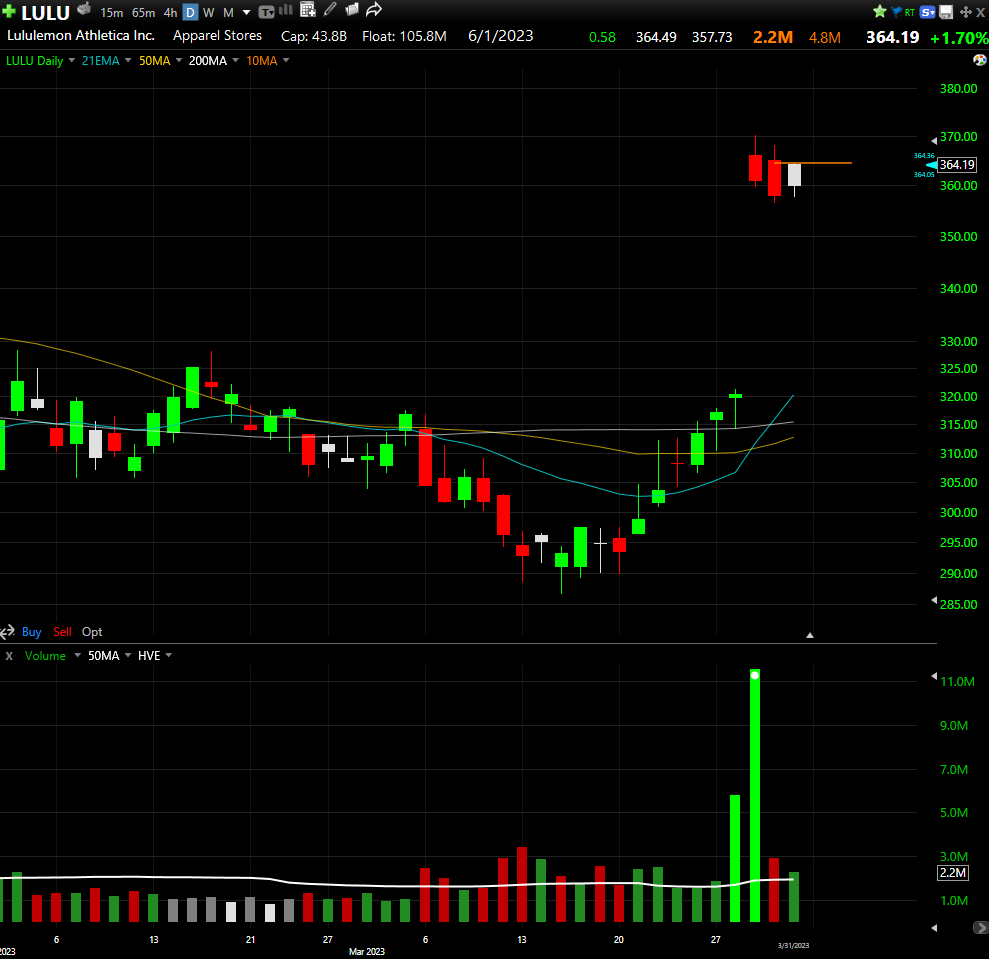Open the Volume dropdown arrow
This screenshot has height=959, width=989.
pyautogui.click(x=78, y=656)
